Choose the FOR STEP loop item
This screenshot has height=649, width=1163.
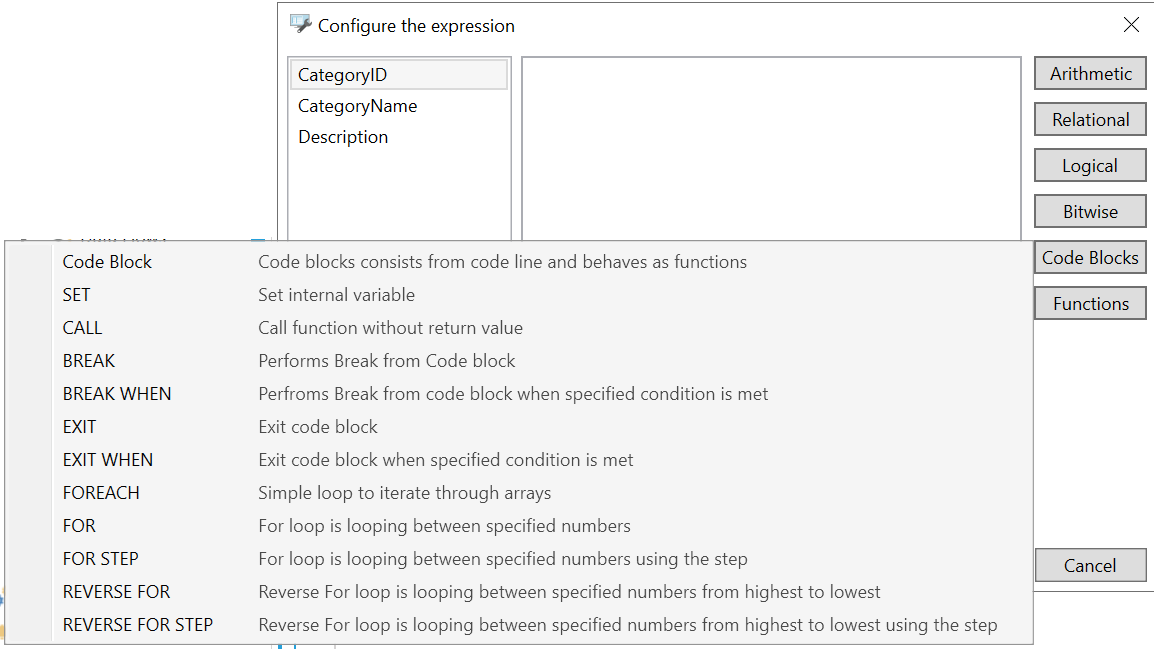click(101, 559)
